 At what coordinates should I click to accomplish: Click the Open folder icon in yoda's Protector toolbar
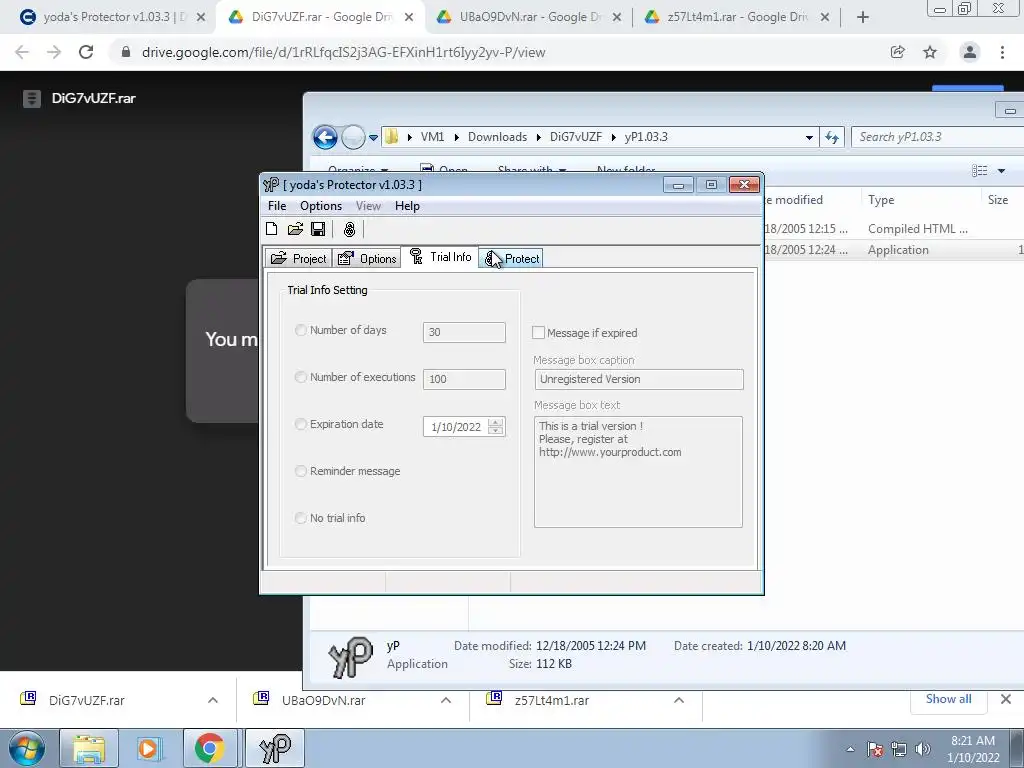295,229
